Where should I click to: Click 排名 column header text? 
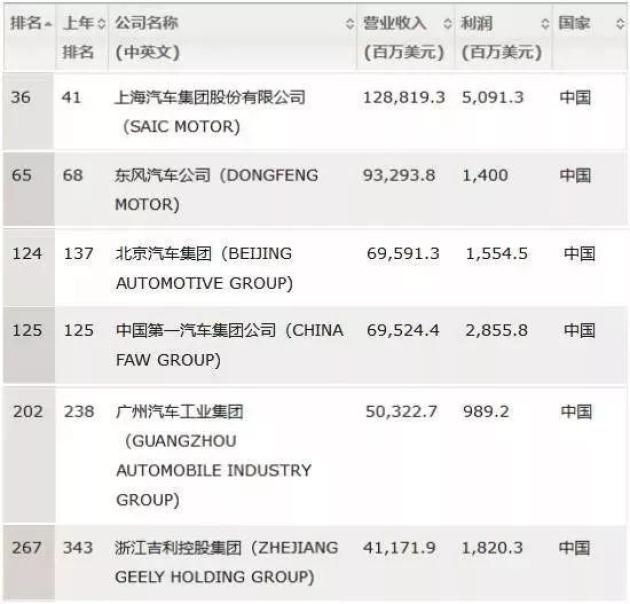pos(26,23)
